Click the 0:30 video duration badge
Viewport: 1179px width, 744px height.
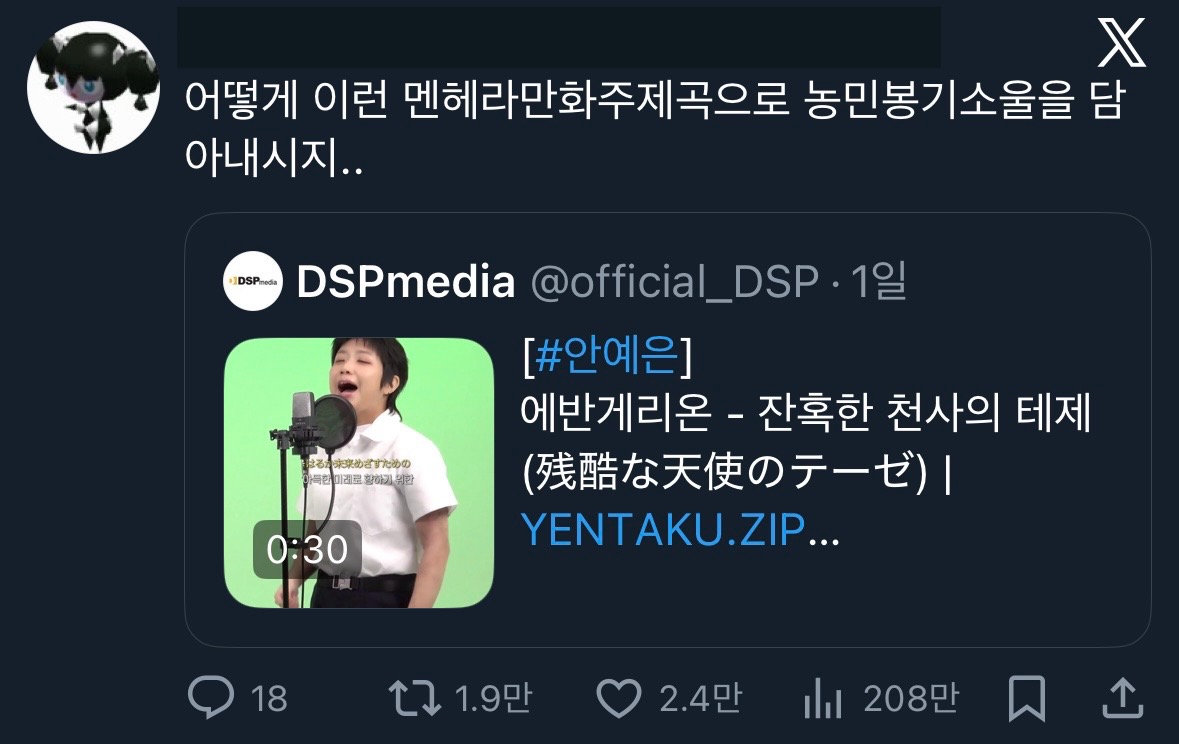(x=307, y=549)
